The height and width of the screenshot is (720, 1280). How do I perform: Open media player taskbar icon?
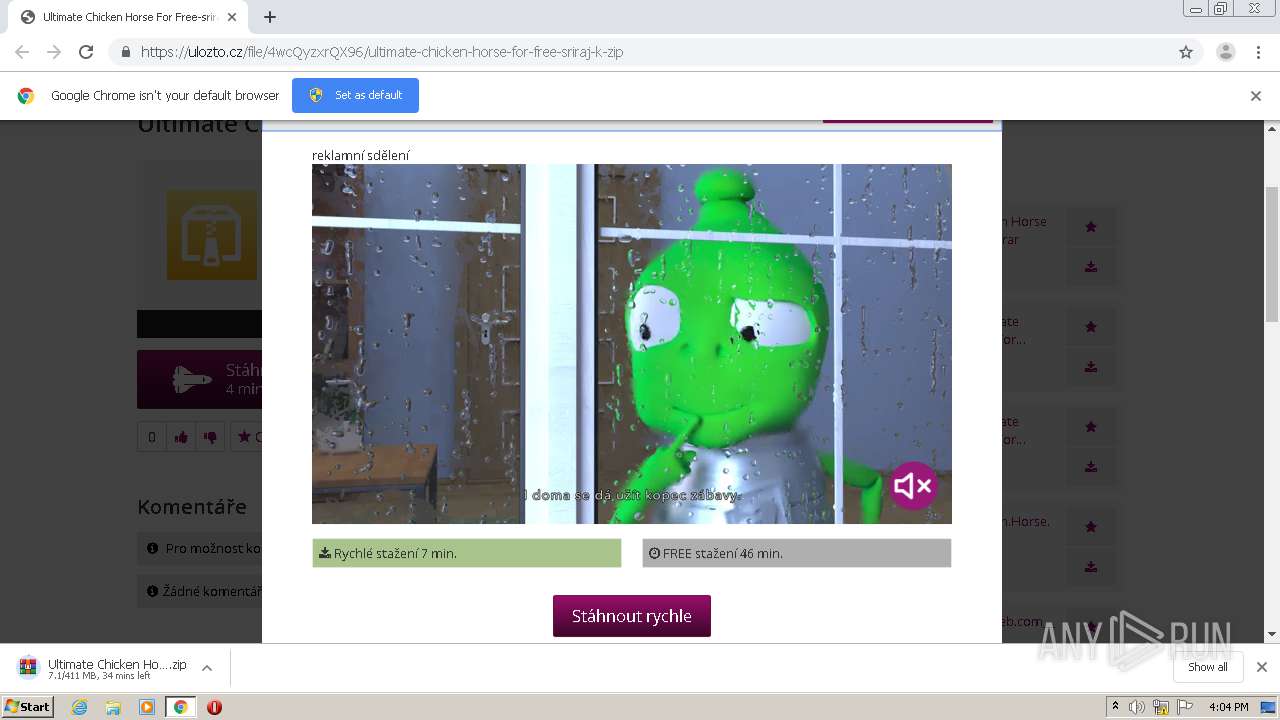pos(147,707)
